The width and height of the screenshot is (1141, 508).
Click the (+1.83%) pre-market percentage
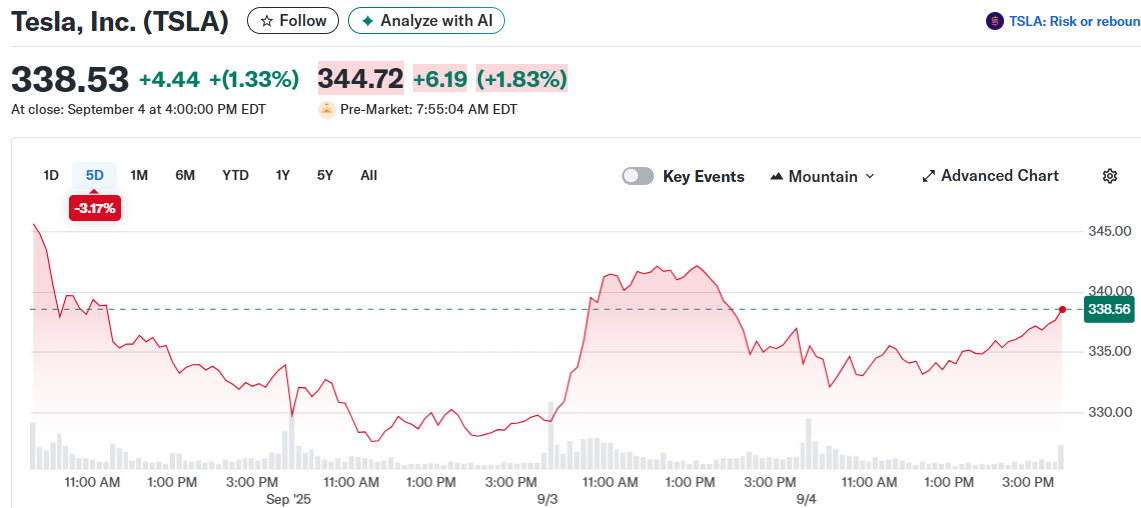(522, 79)
